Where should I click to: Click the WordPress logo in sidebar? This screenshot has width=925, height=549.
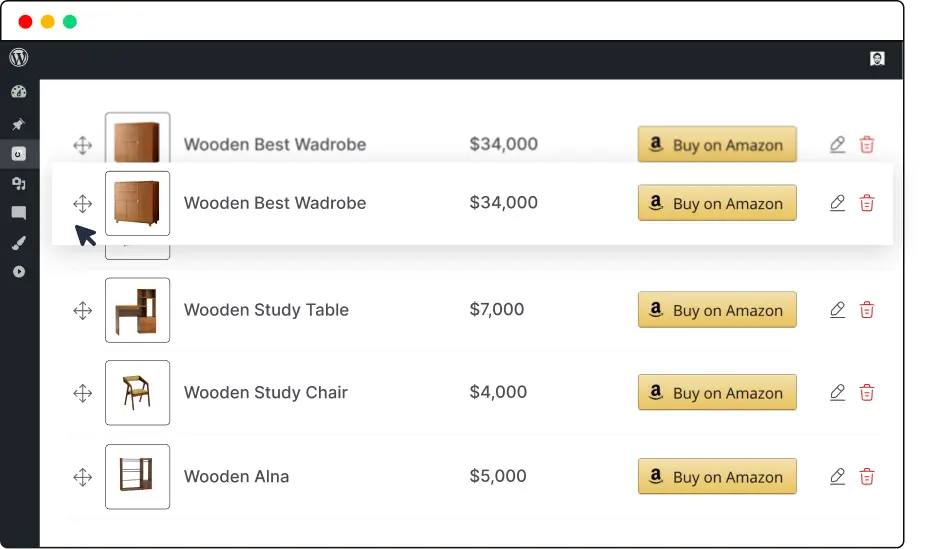tap(19, 57)
